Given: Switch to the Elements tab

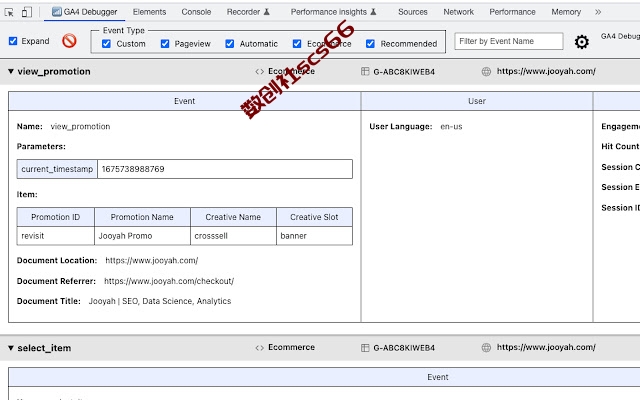Looking at the screenshot, I should 149,12.
